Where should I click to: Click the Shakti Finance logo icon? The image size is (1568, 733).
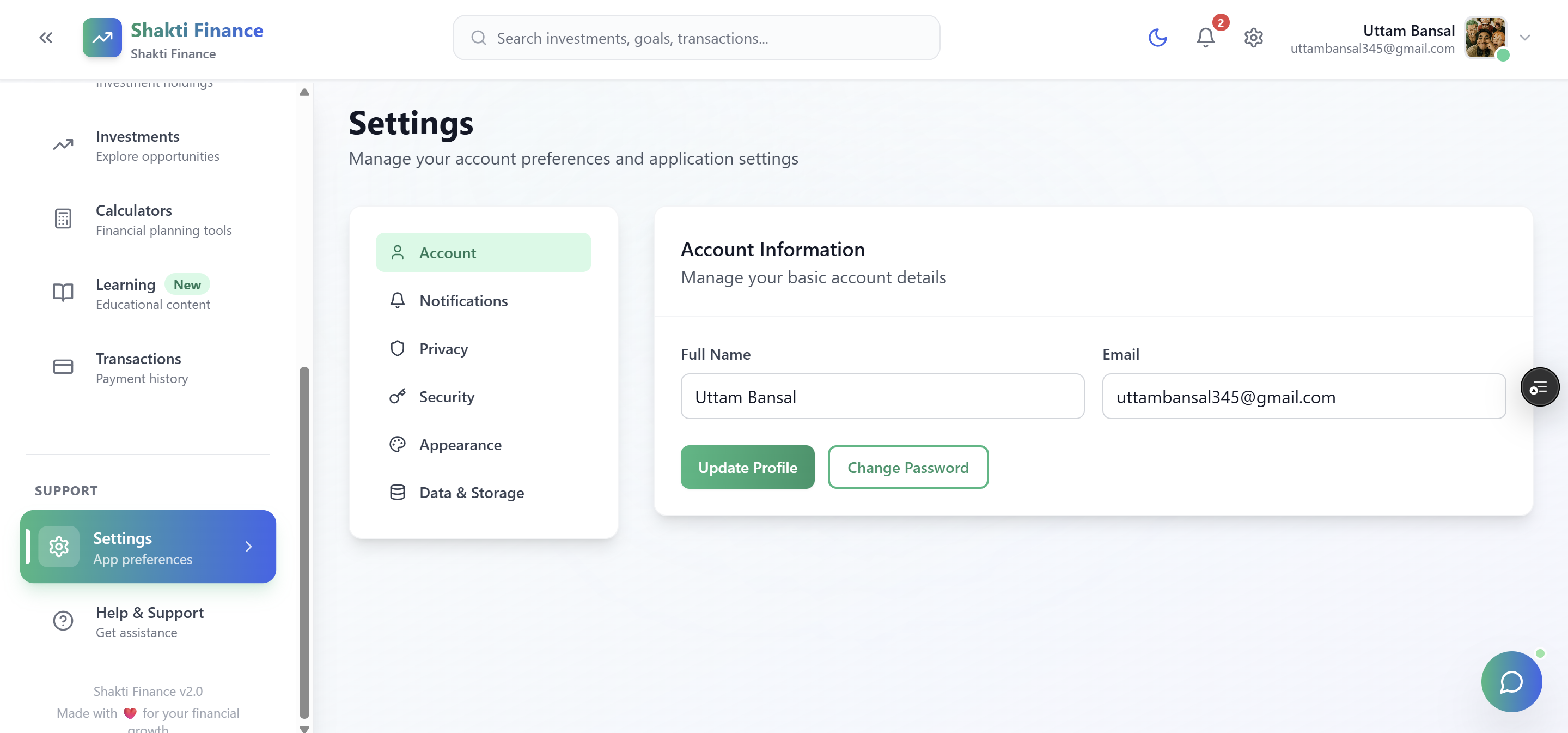102,38
